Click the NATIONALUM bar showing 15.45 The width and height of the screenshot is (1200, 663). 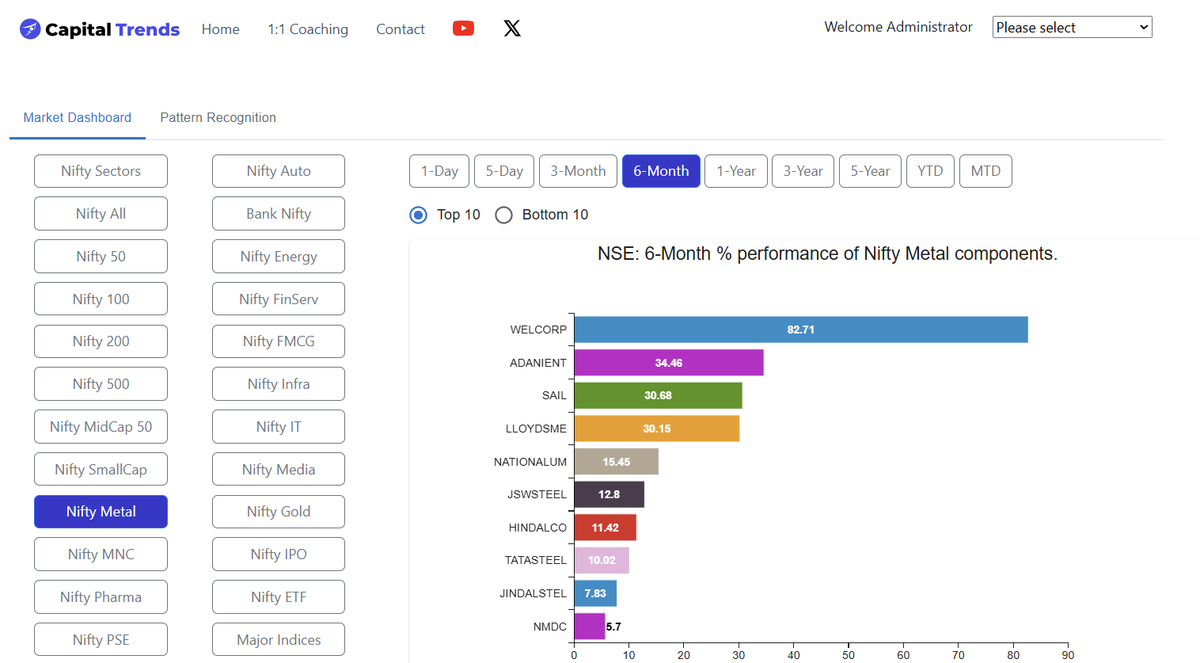click(616, 462)
